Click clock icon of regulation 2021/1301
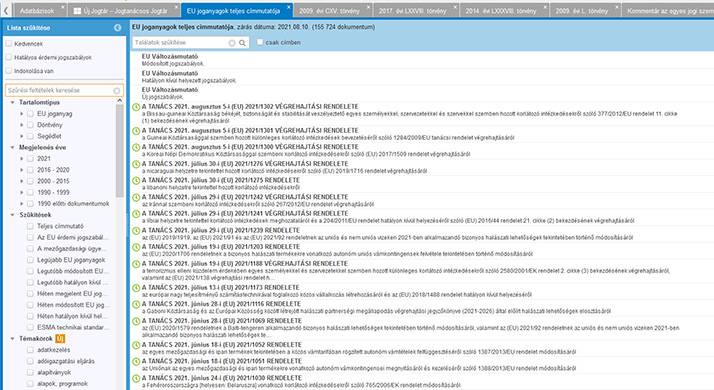Viewport: 714px width, 390px height. (136, 131)
